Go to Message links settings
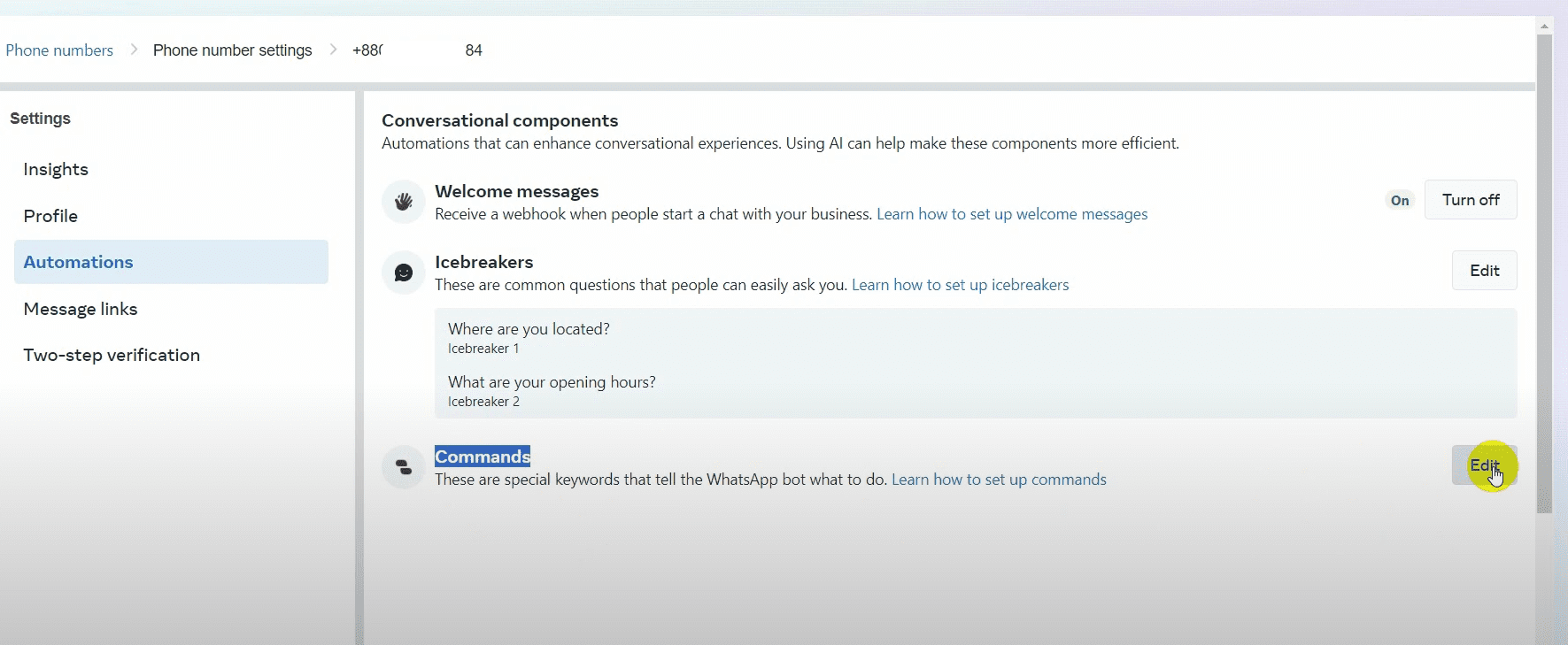The width and height of the screenshot is (1568, 645). tap(81, 309)
